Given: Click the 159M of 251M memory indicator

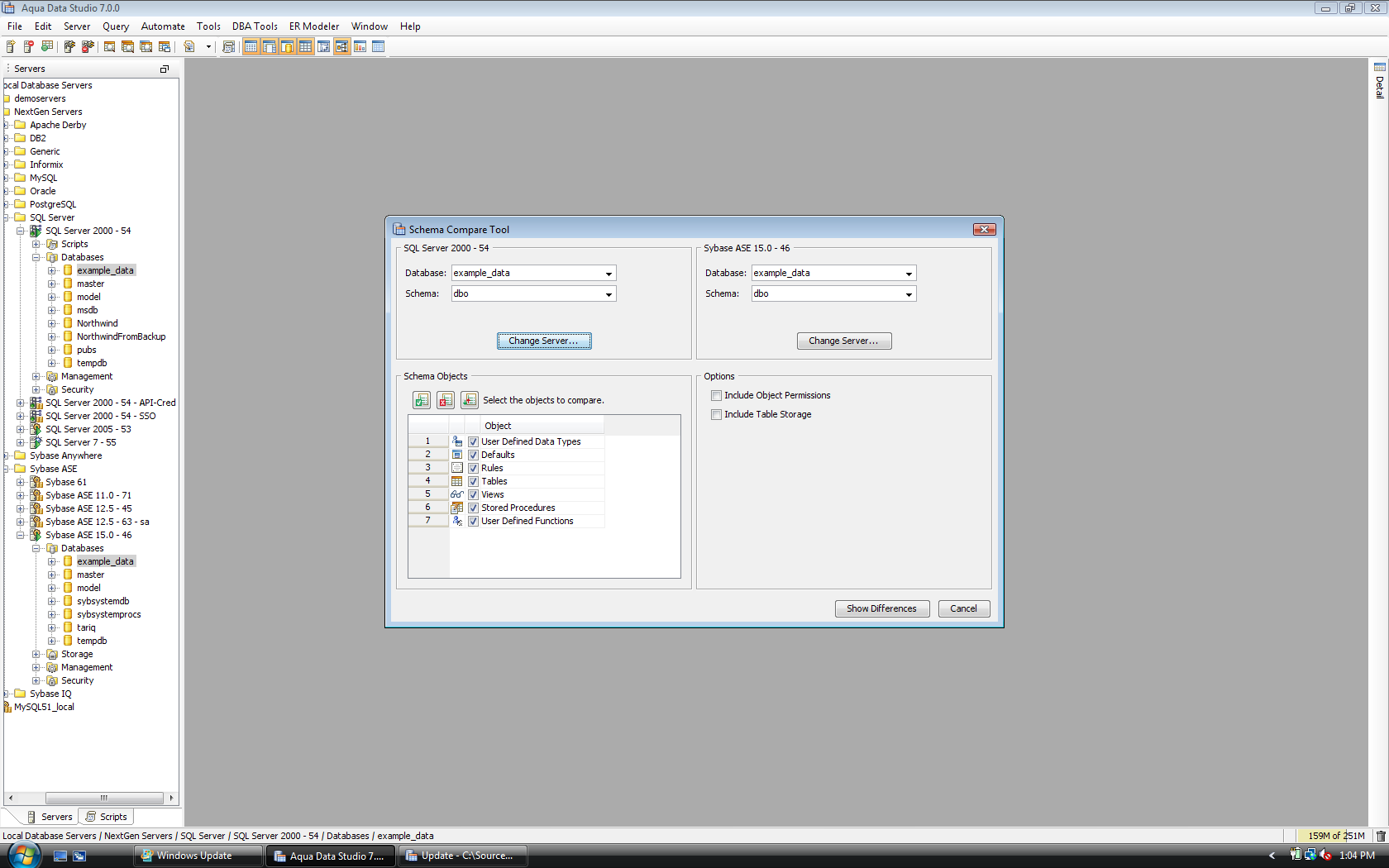Looking at the screenshot, I should (1336, 836).
